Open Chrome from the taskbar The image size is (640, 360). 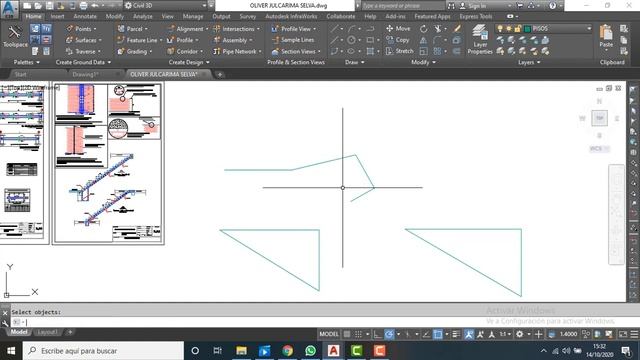click(287, 351)
